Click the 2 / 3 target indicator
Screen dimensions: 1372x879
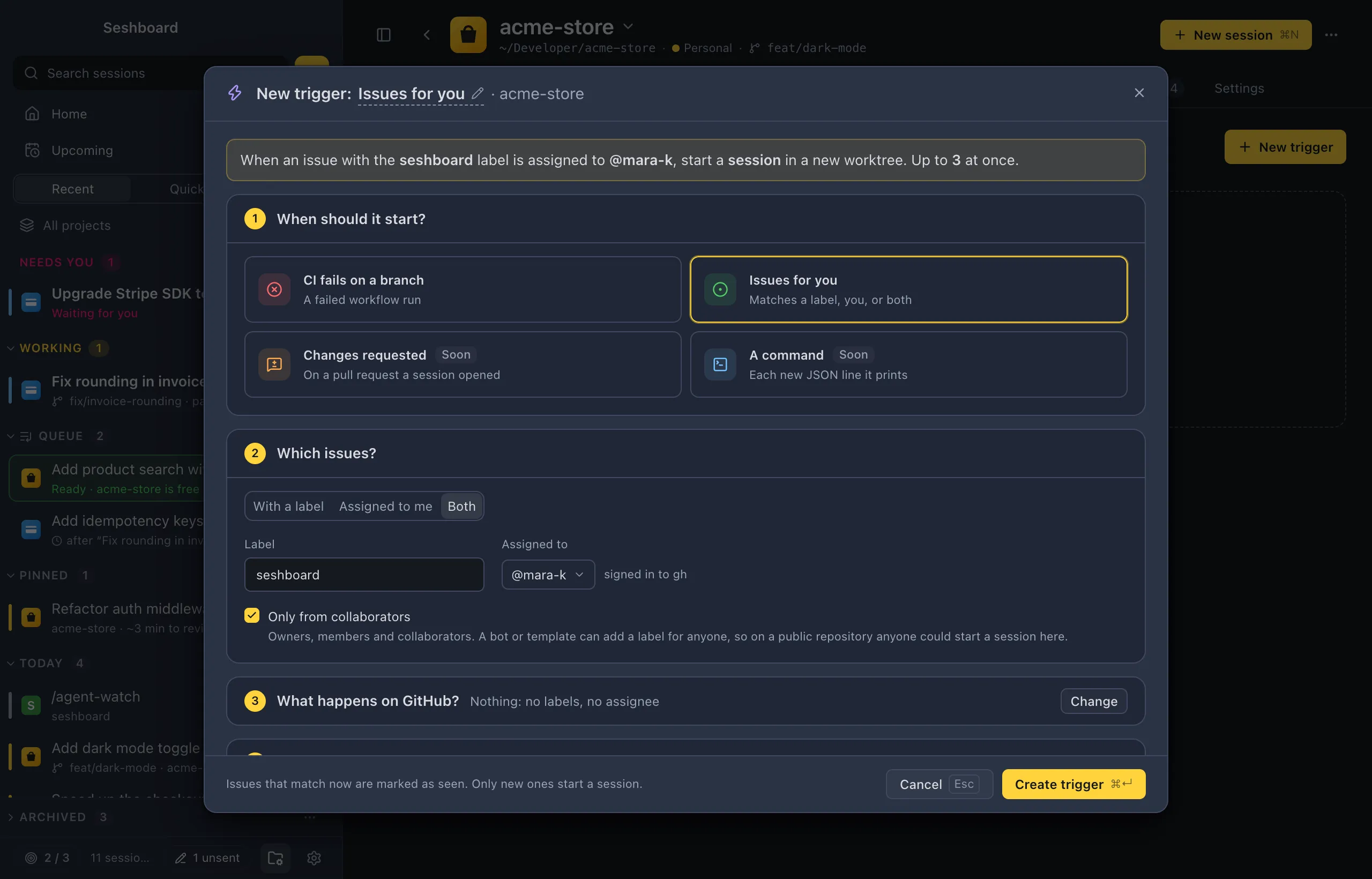(47, 858)
